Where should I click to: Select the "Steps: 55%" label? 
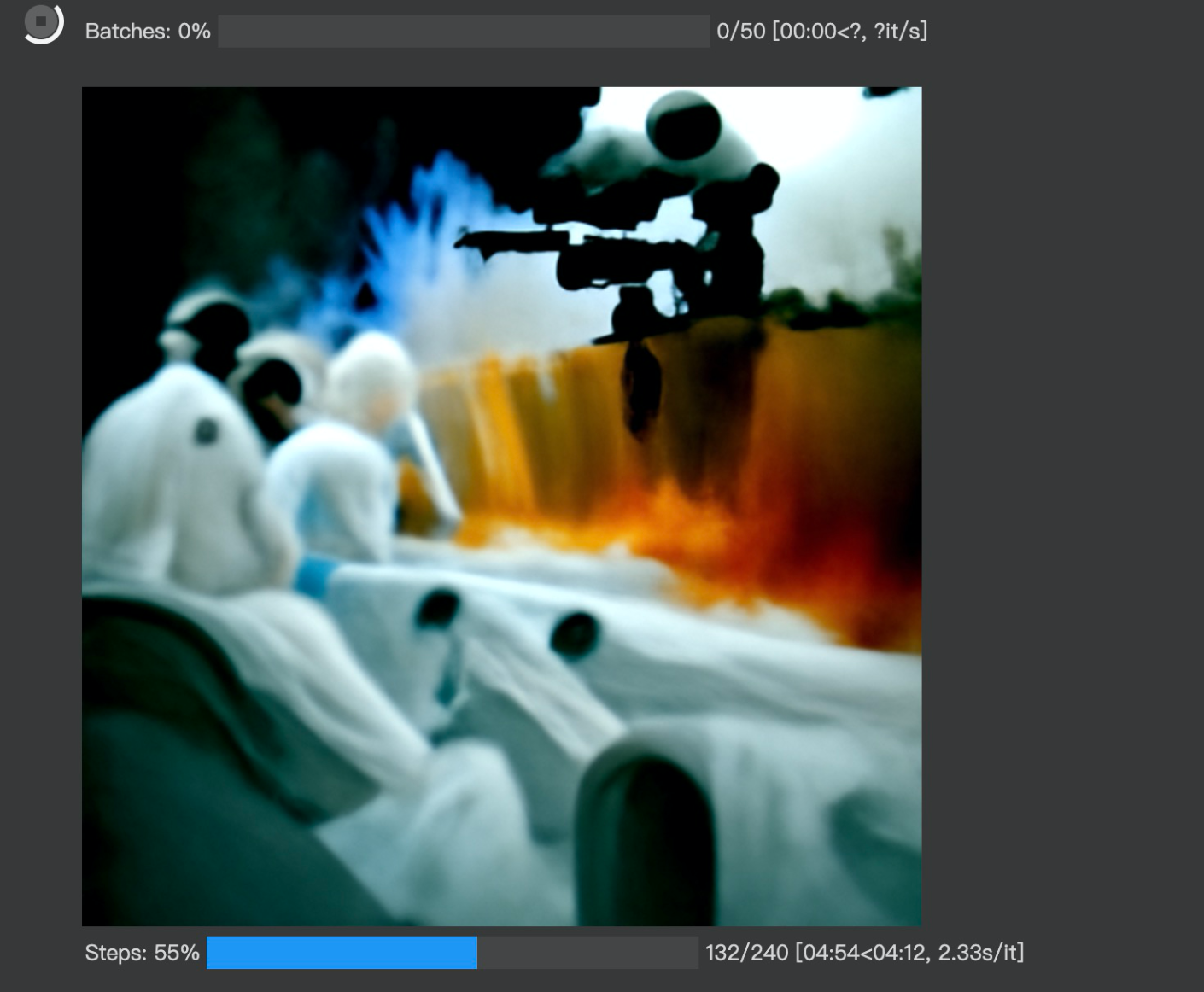pyautogui.click(x=142, y=953)
